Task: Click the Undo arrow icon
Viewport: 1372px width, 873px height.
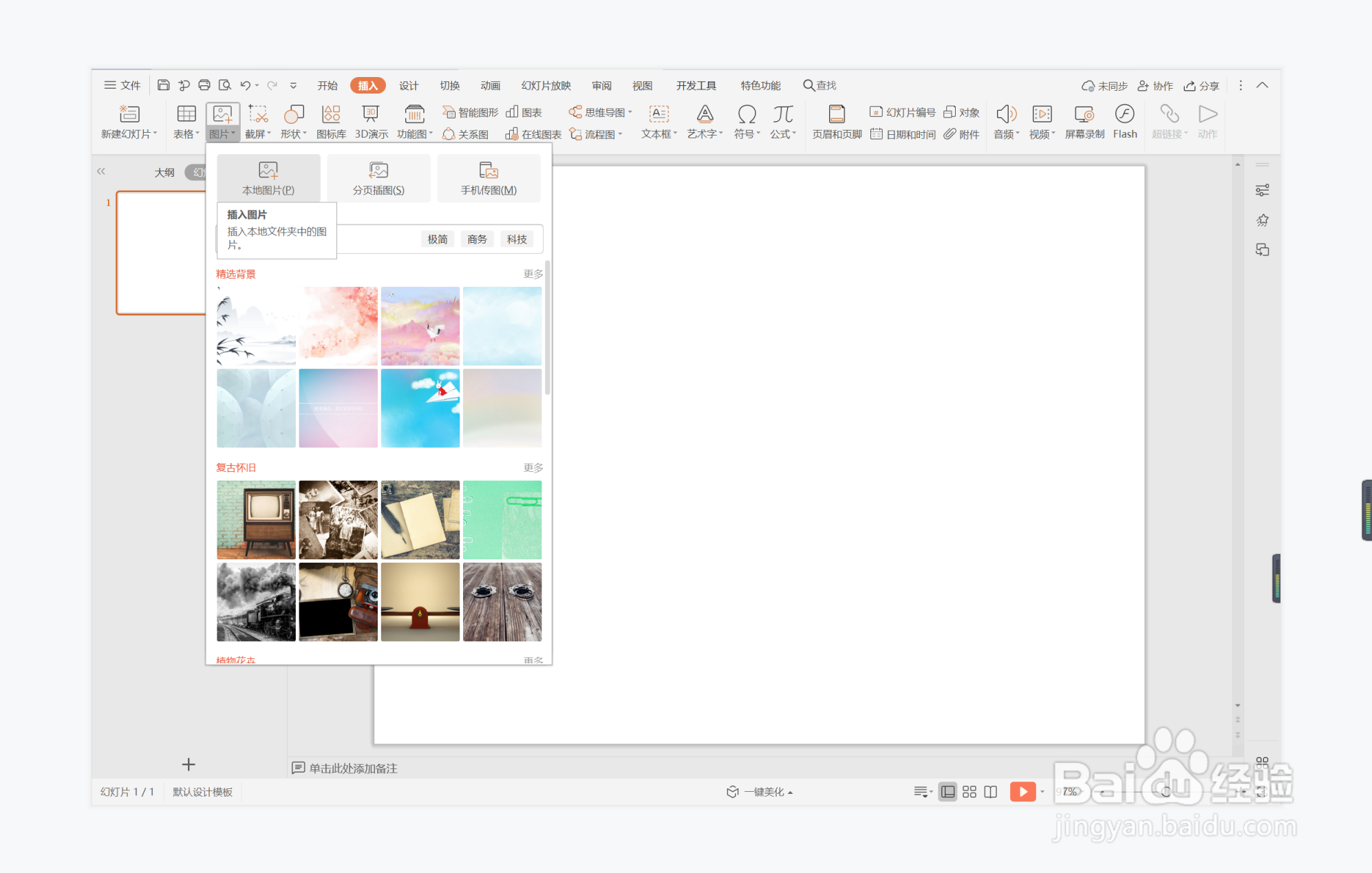Action: click(246, 85)
